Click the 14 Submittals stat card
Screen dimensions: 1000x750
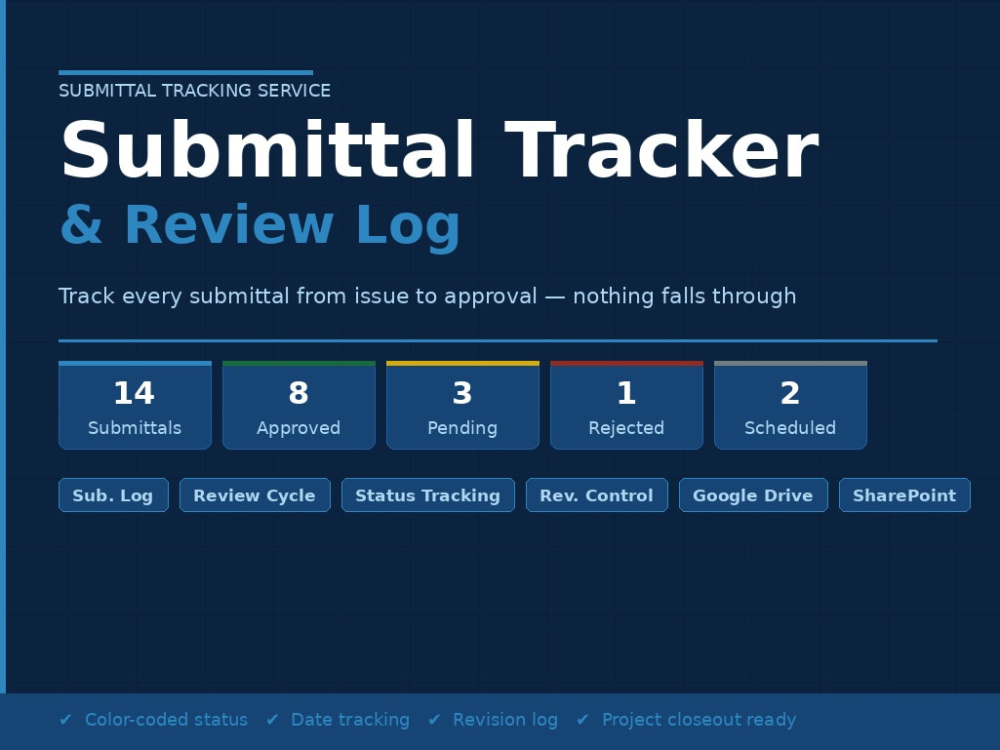135,405
